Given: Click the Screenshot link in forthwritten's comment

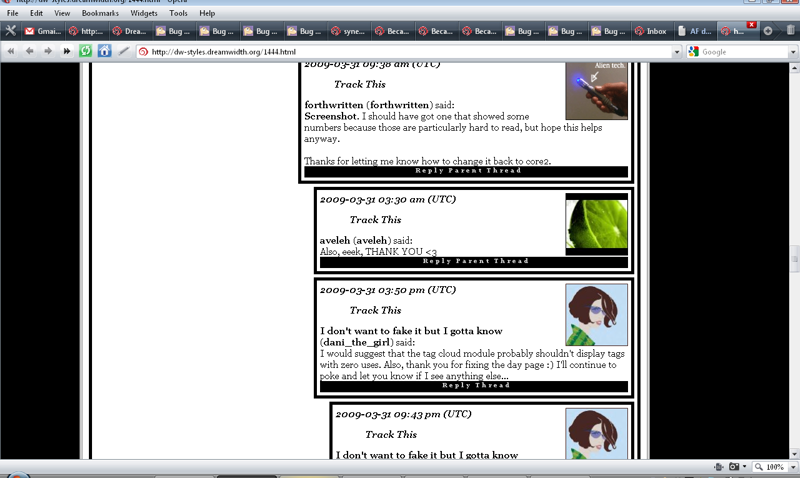Looking at the screenshot, I should click(329, 116).
